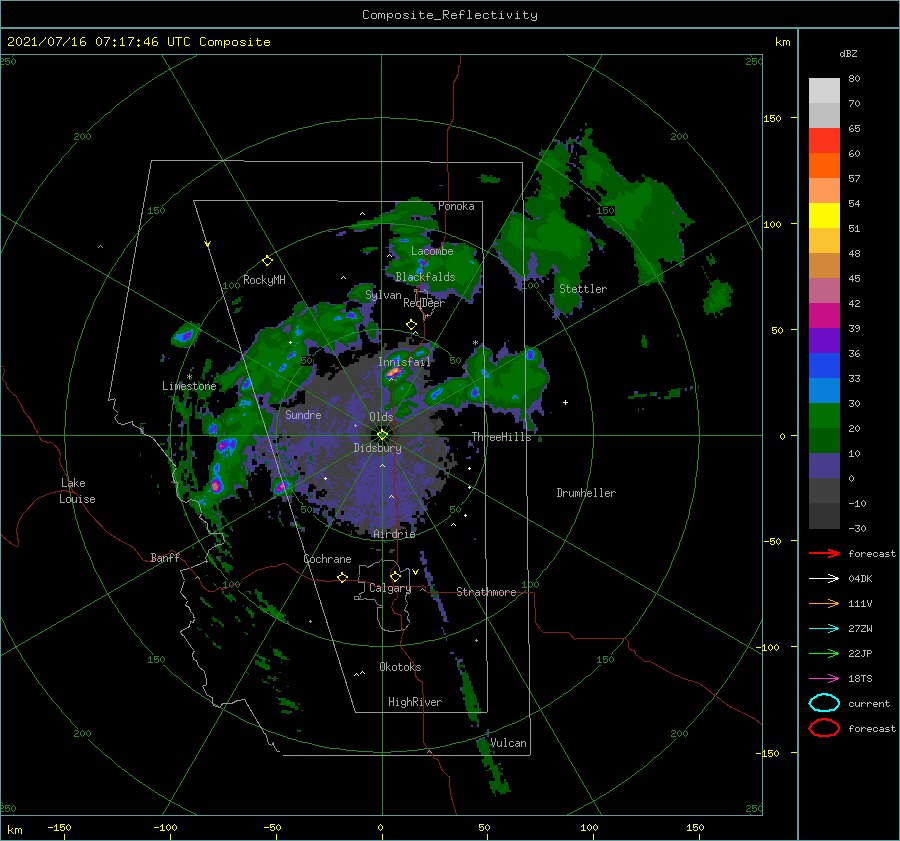The height and width of the screenshot is (841, 900).
Task: Click the Olds town label
Action: tap(381, 417)
